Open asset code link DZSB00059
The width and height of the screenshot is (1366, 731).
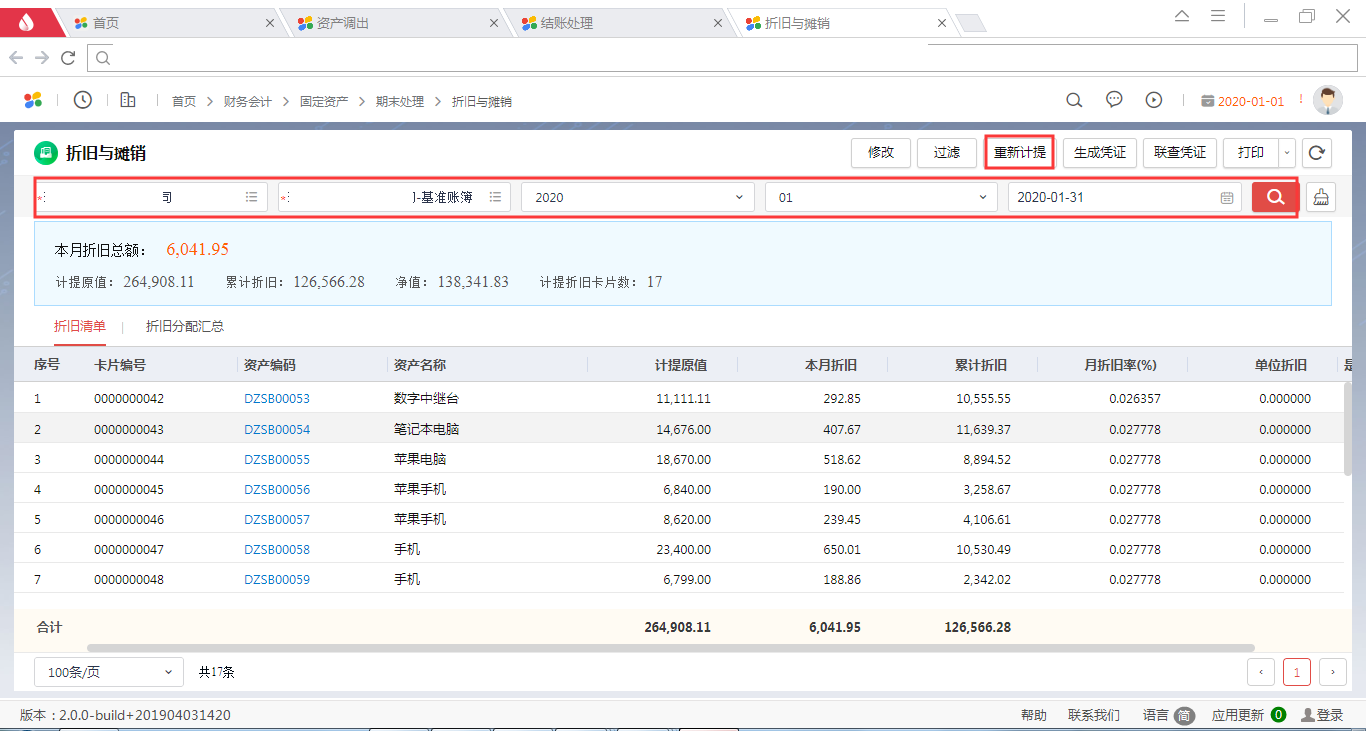pos(277,580)
